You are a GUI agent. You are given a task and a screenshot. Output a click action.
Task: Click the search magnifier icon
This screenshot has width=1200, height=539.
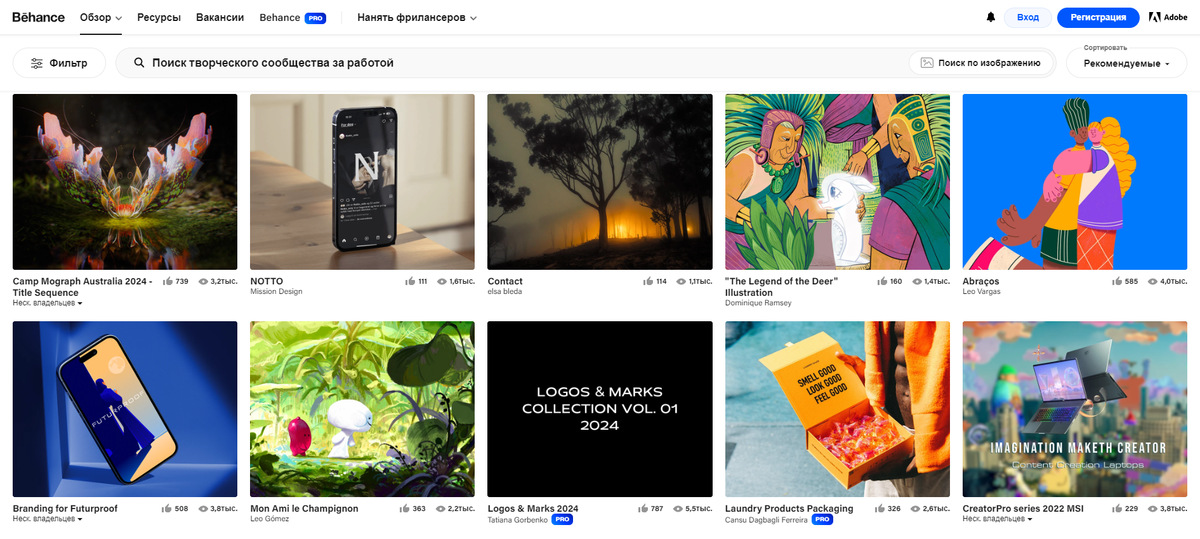click(139, 63)
